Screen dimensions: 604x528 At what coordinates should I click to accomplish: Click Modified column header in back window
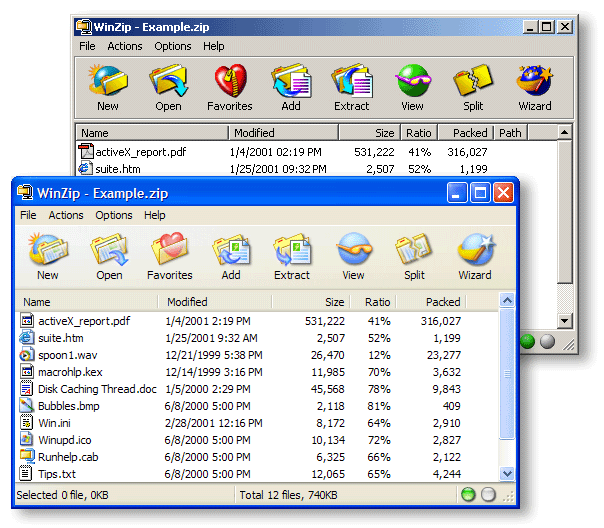[284, 132]
